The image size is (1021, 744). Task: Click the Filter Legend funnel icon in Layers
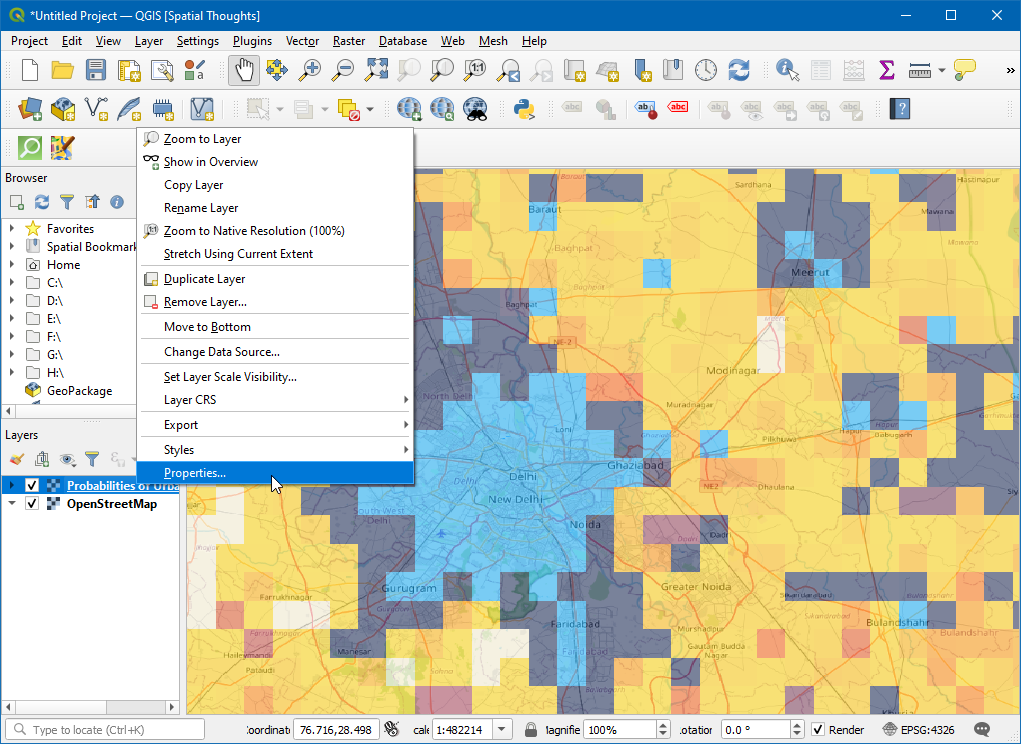[x=91, y=459]
